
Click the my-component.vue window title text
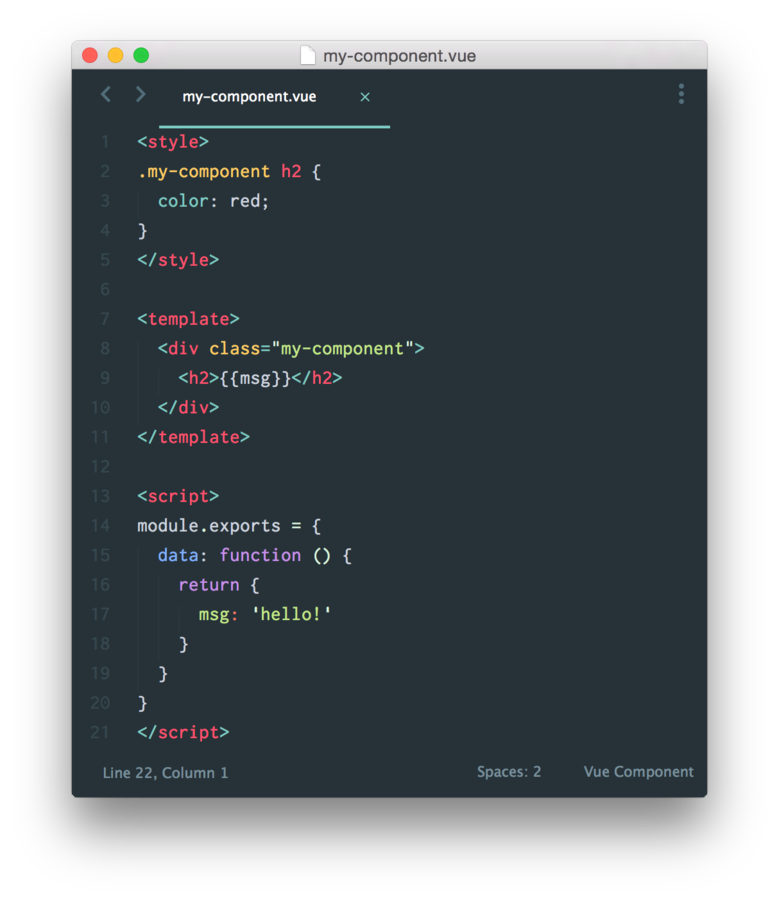(x=400, y=56)
